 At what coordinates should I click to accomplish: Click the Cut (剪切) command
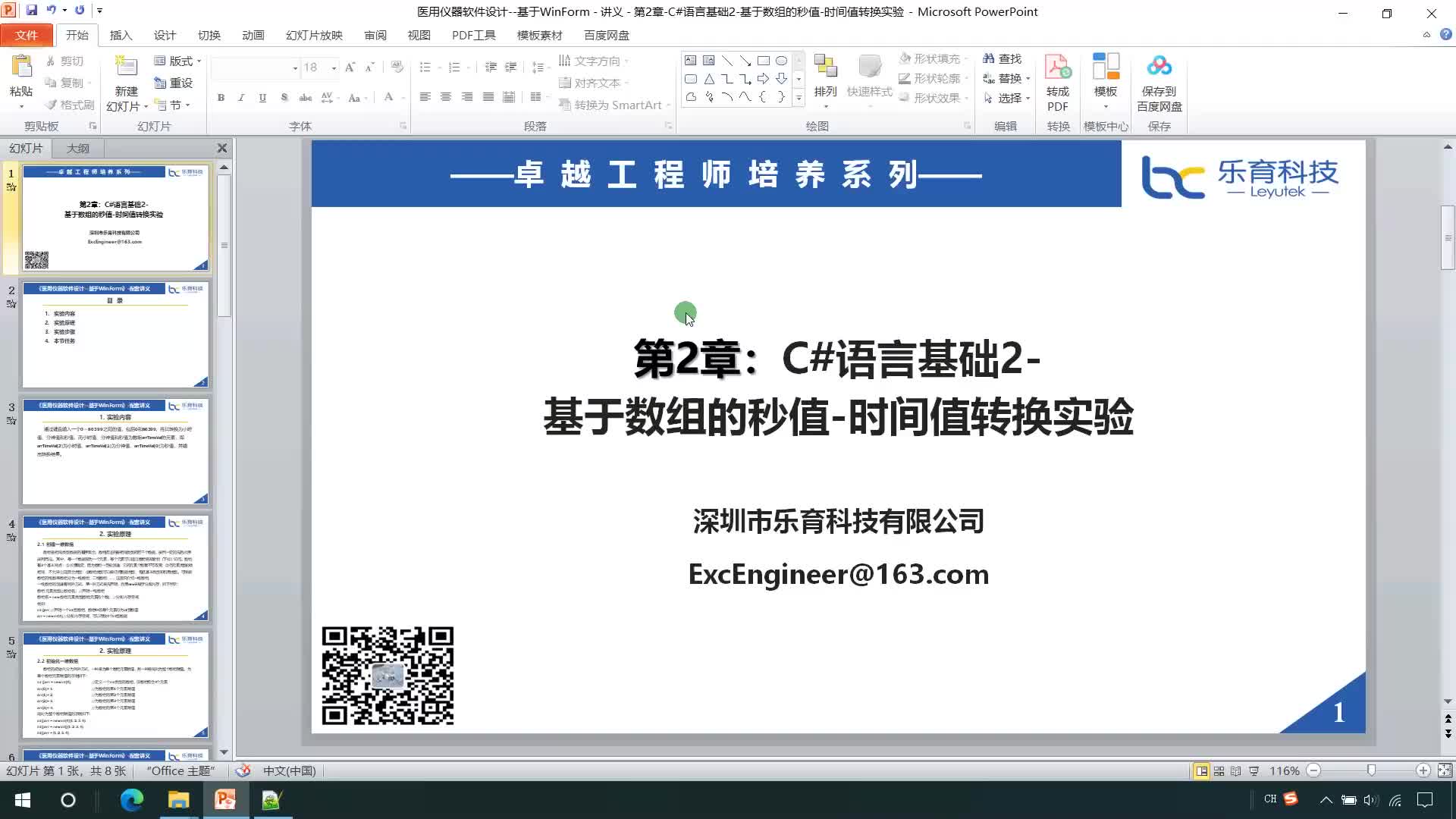click(64, 61)
